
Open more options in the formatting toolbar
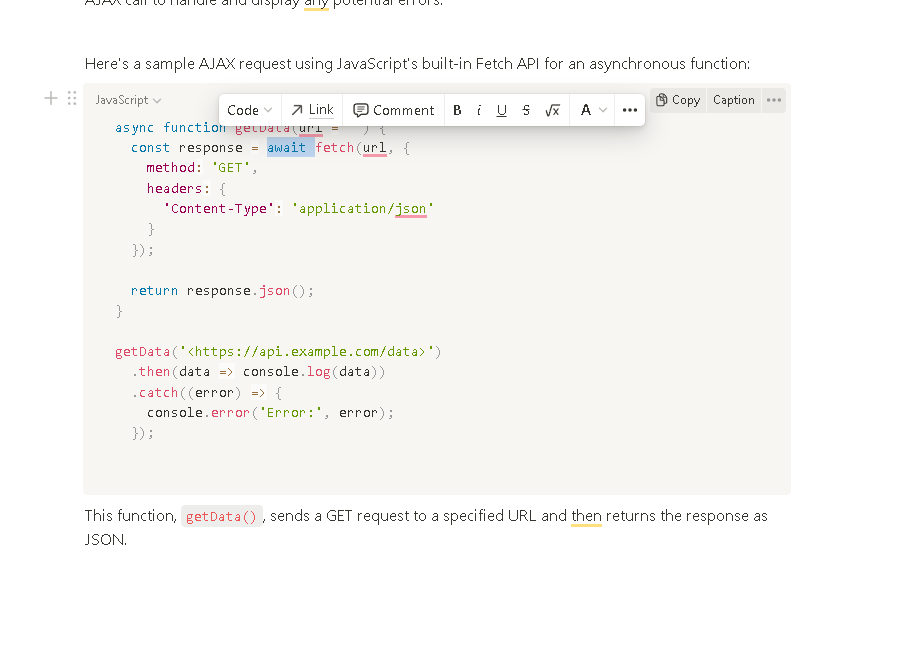coord(630,110)
